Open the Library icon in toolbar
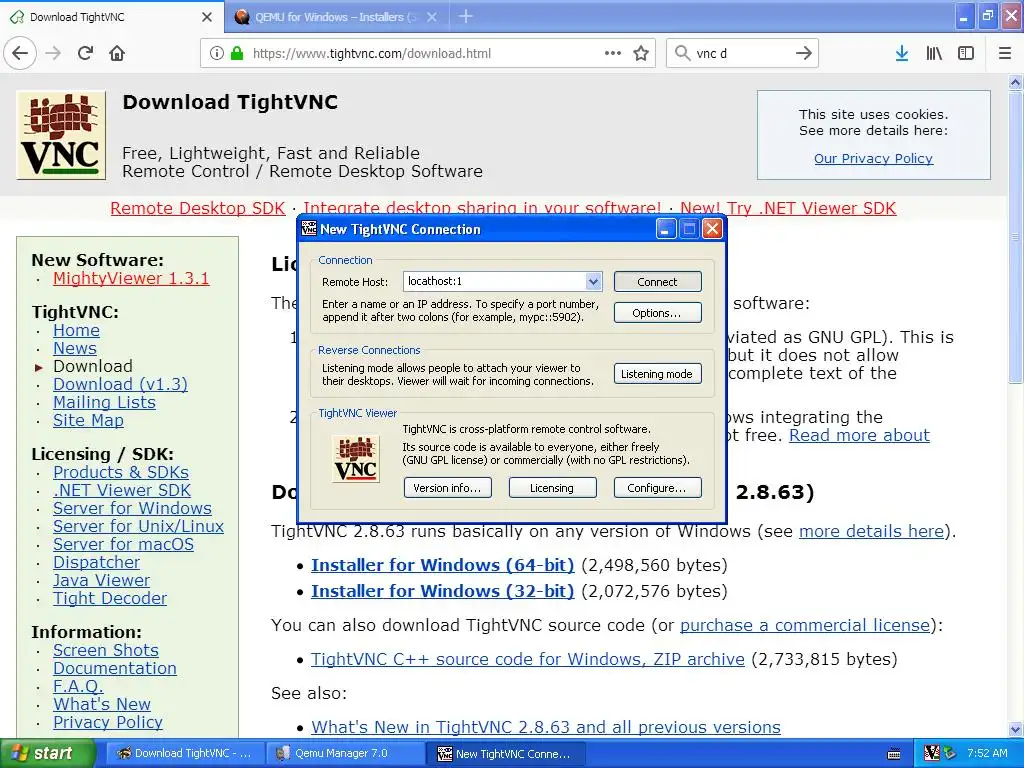The height and width of the screenshot is (768, 1024). tap(934, 53)
